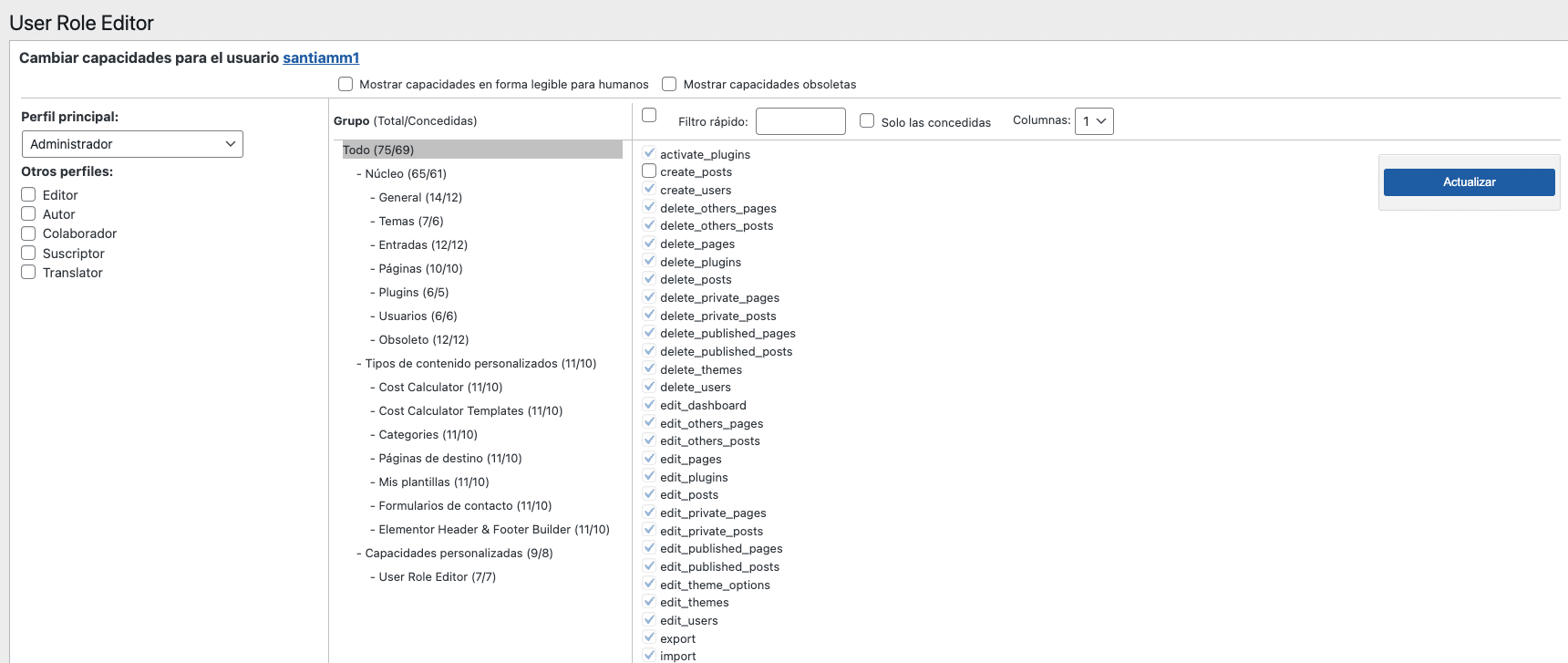Open the santiamm1 user link
This screenshot has height=663, width=1568.
[321, 58]
